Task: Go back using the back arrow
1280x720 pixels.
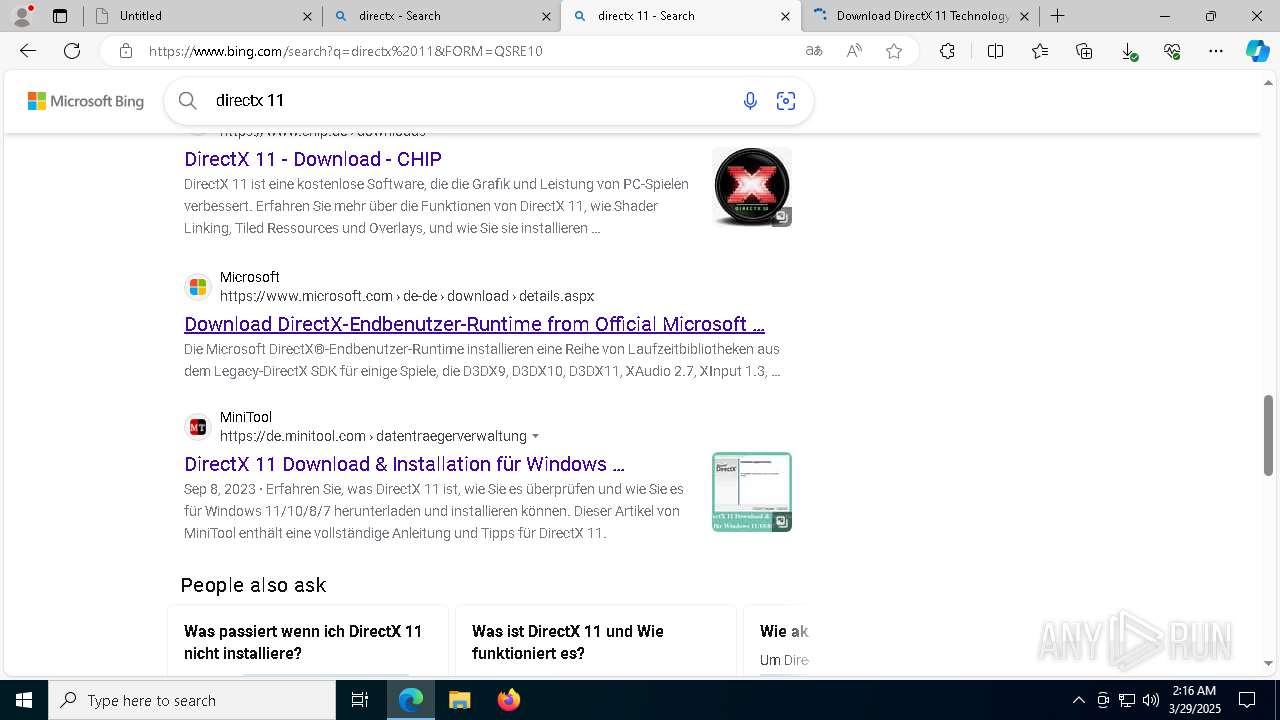Action: point(28,51)
